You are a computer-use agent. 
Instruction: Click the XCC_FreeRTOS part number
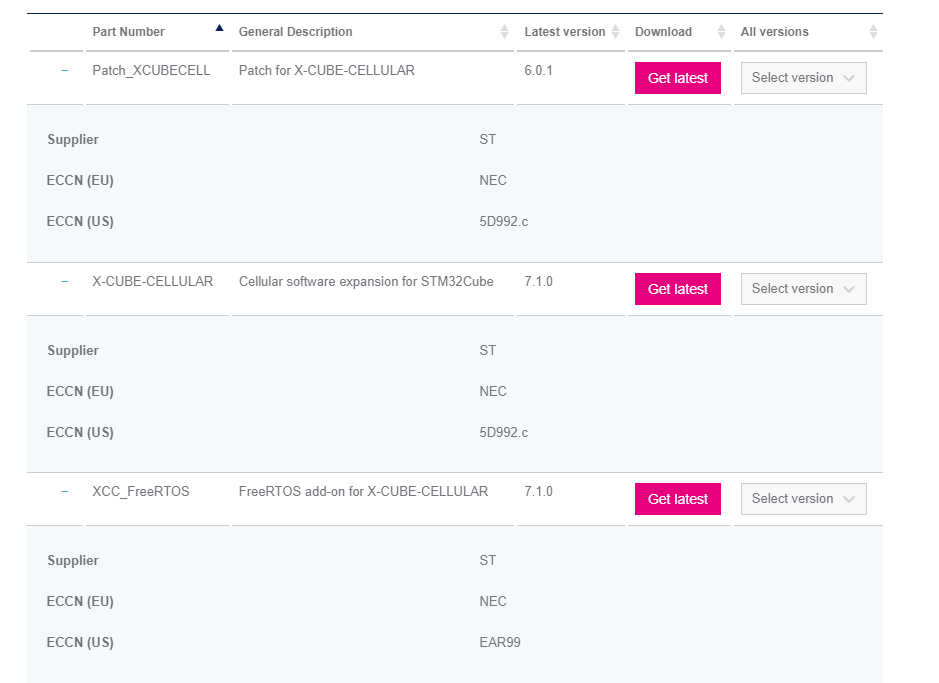[x=141, y=491]
